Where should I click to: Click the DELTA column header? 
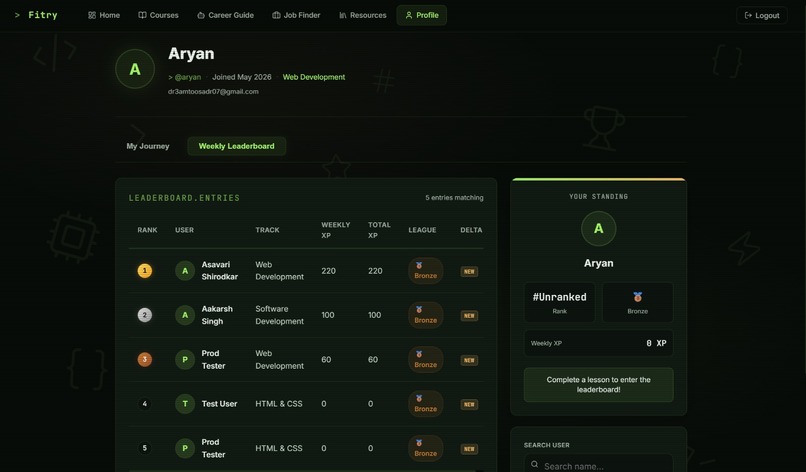coord(471,230)
